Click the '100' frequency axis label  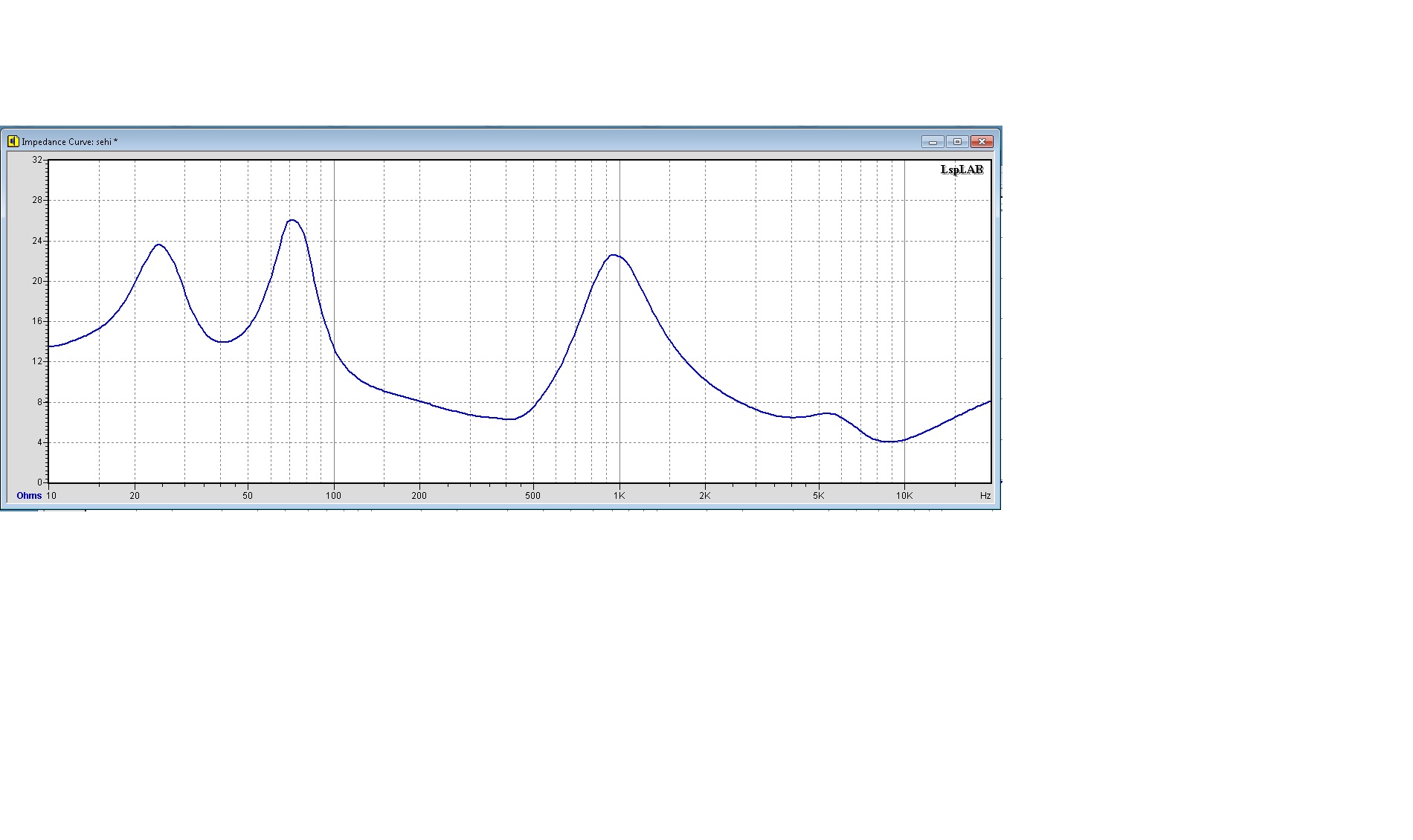tap(333, 496)
